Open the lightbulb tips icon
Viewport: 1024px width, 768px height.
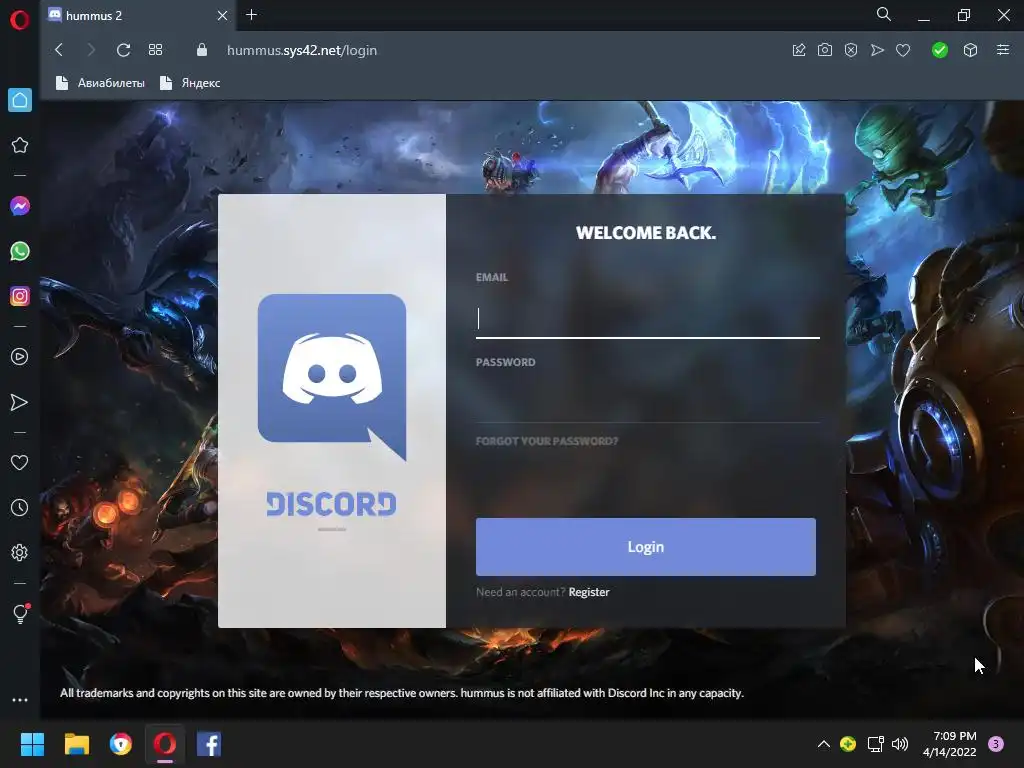pos(20,613)
